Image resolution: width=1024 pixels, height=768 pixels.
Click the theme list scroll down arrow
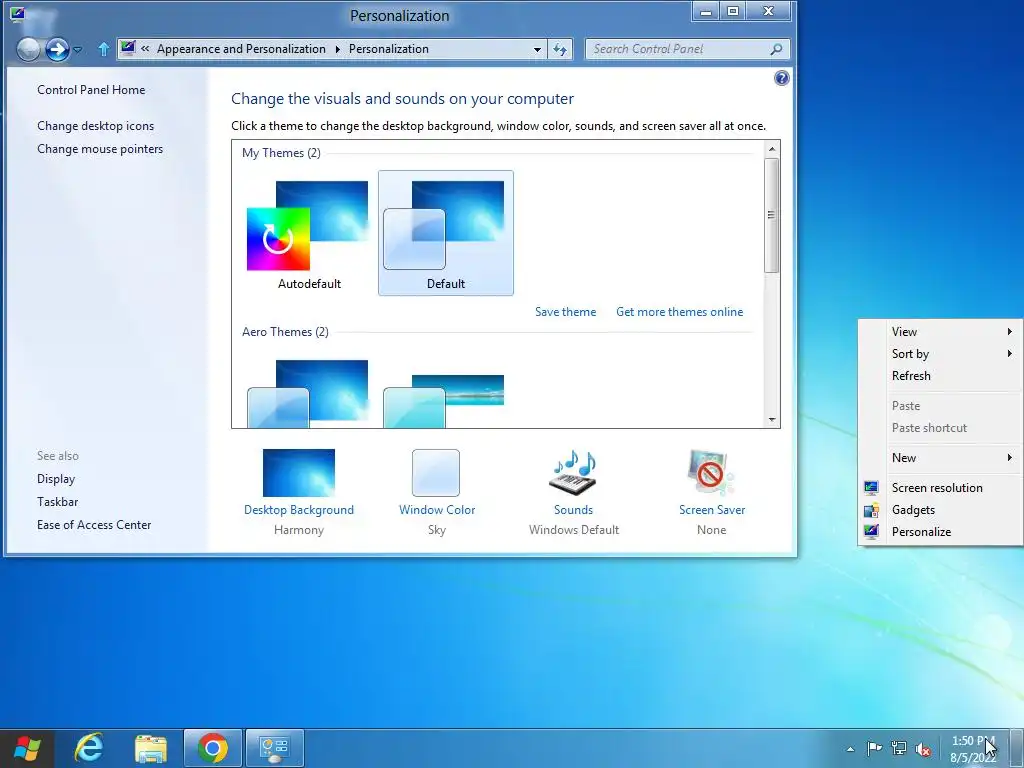[x=772, y=420]
